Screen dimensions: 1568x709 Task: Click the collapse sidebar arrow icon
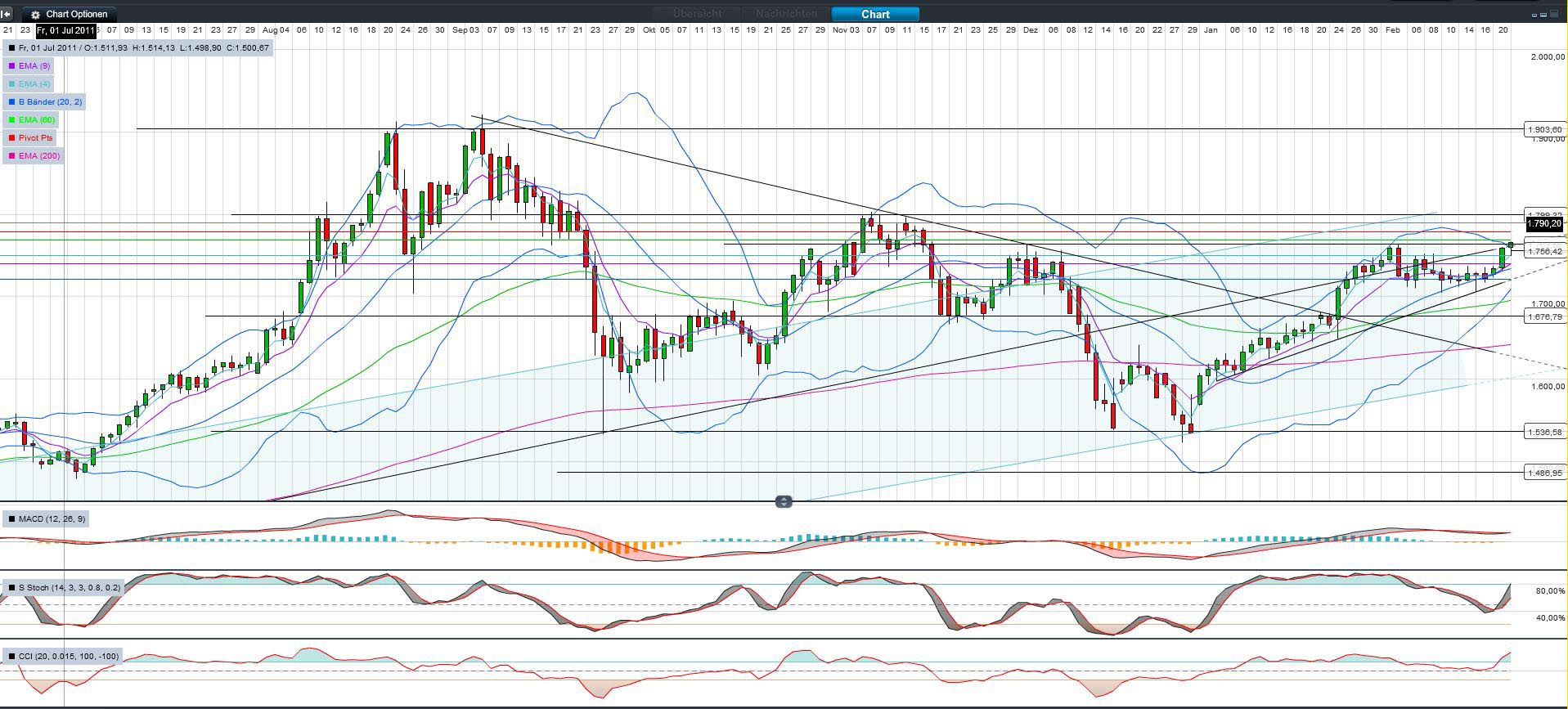7,14
